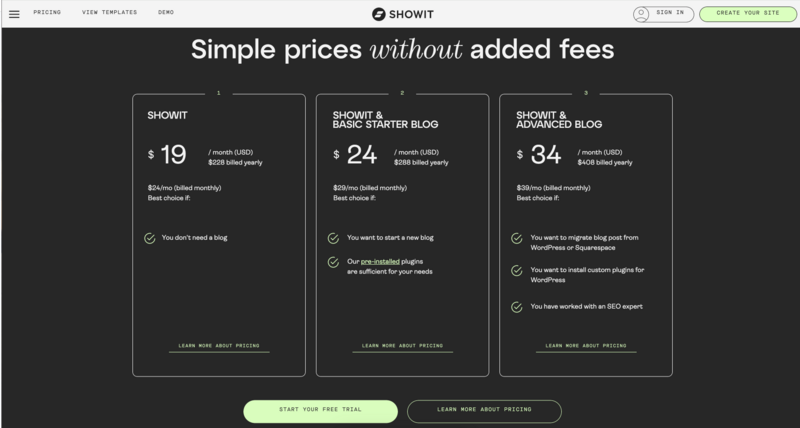Open the Pricing menu item

[47, 12]
